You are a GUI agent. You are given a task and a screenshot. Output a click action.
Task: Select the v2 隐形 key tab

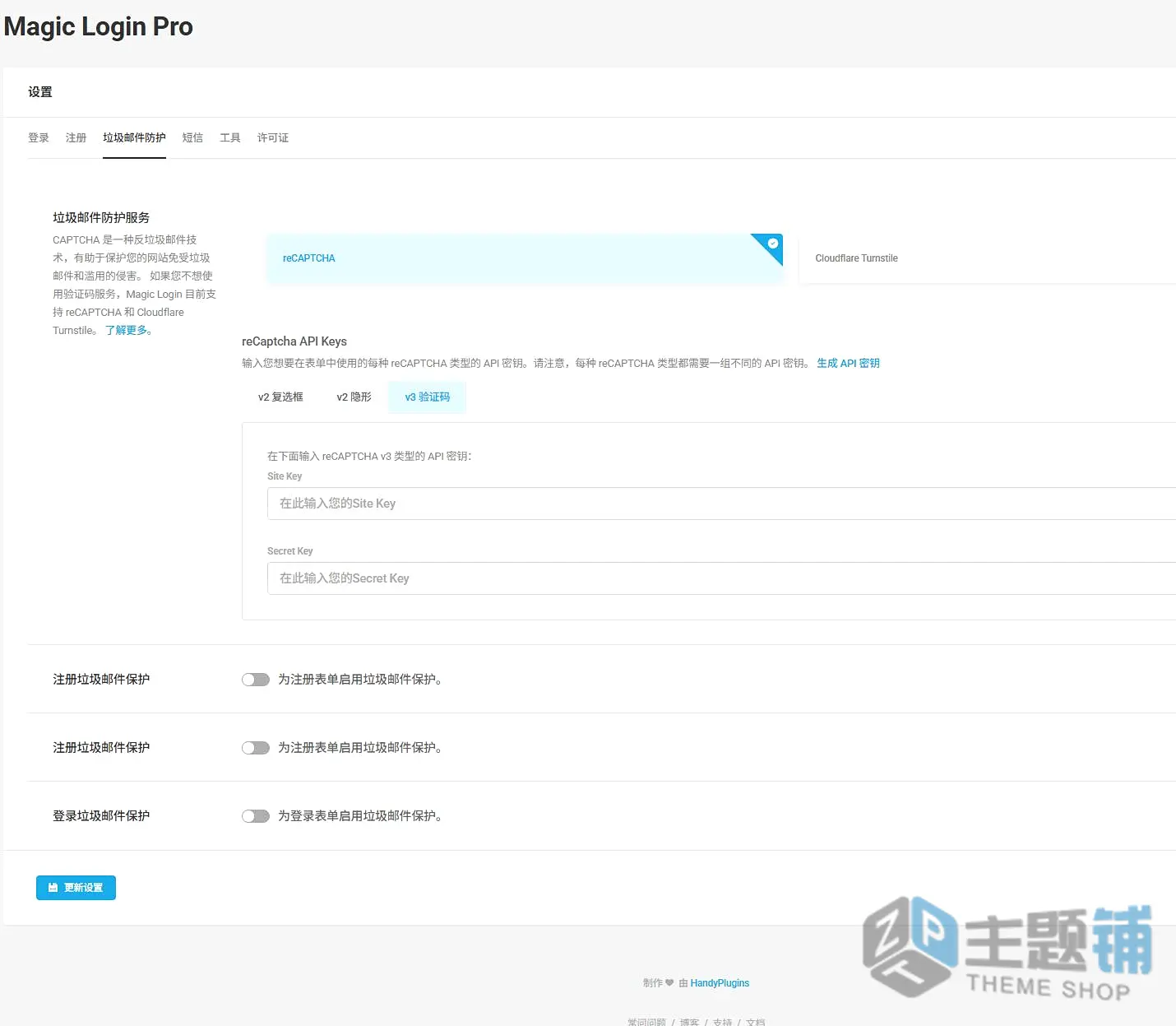coord(354,397)
